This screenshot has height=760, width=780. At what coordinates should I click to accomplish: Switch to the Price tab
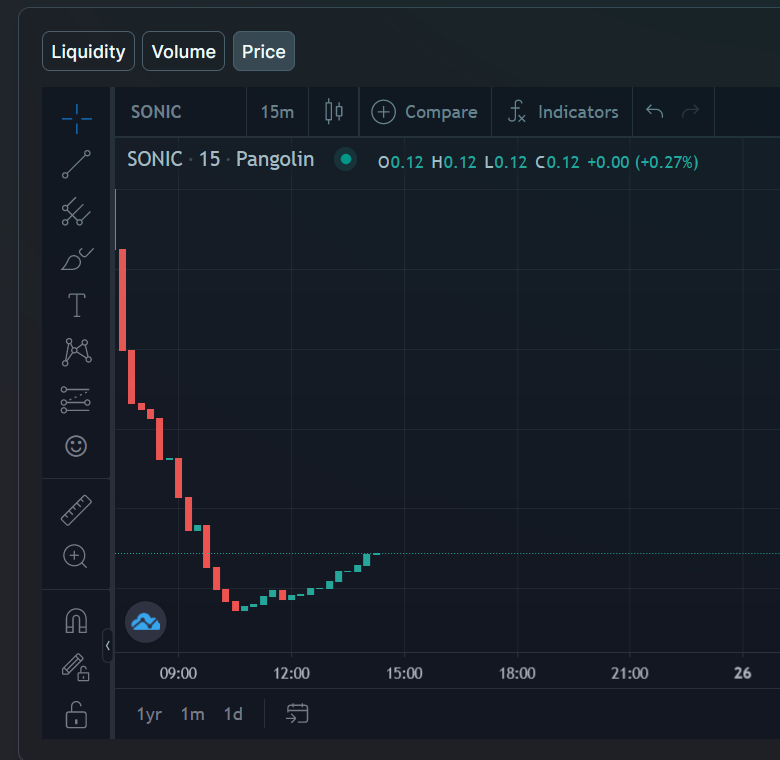(x=264, y=51)
